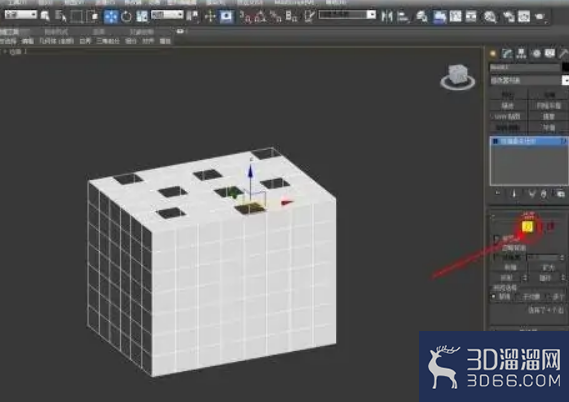The width and height of the screenshot is (569, 402).
Task: Open the Rendered Frame Window icon
Action: coord(524,16)
